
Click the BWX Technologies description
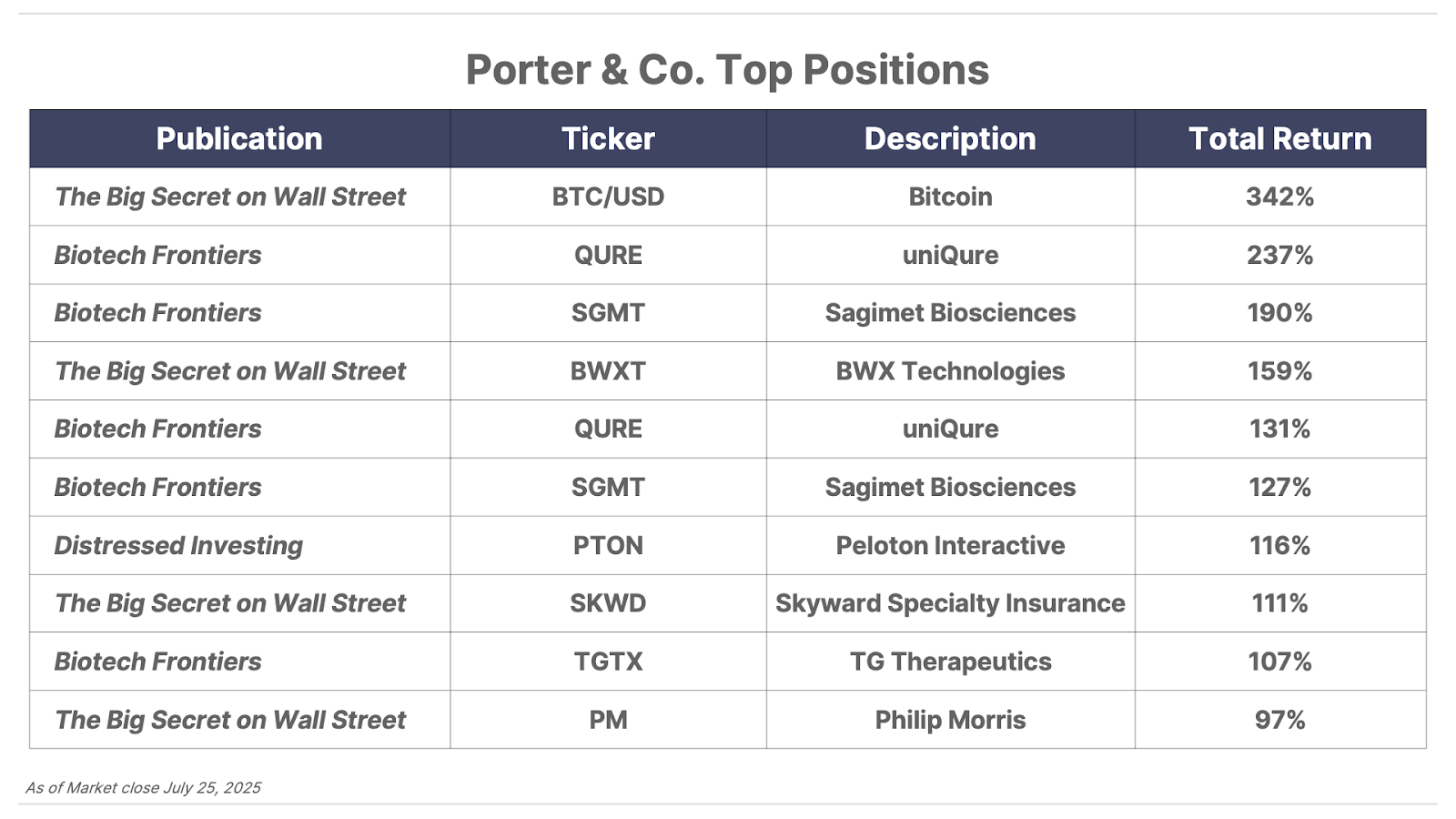click(950, 371)
